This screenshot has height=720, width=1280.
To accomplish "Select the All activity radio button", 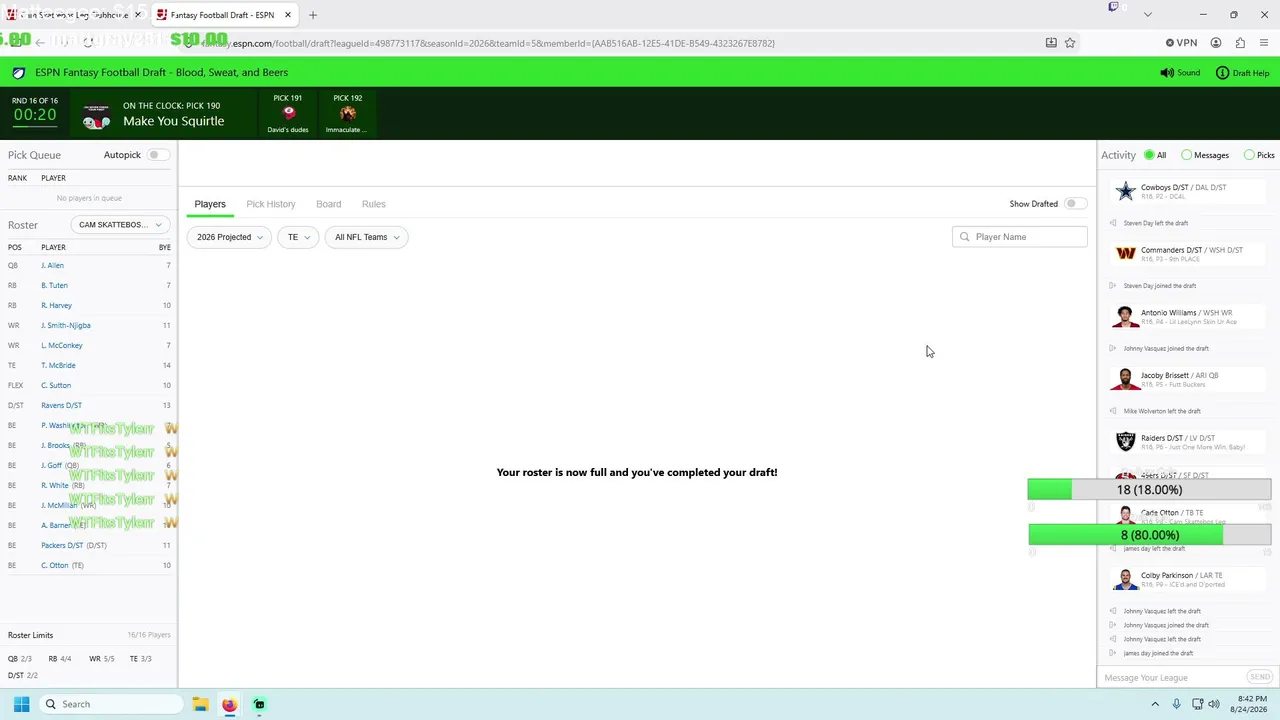I will pos(1149,155).
